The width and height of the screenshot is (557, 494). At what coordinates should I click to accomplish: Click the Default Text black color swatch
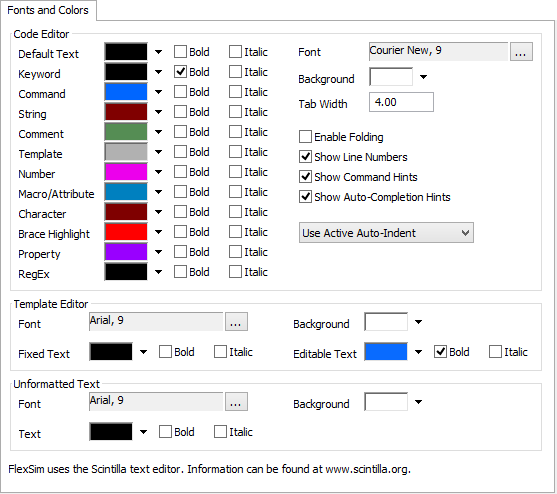[126, 52]
